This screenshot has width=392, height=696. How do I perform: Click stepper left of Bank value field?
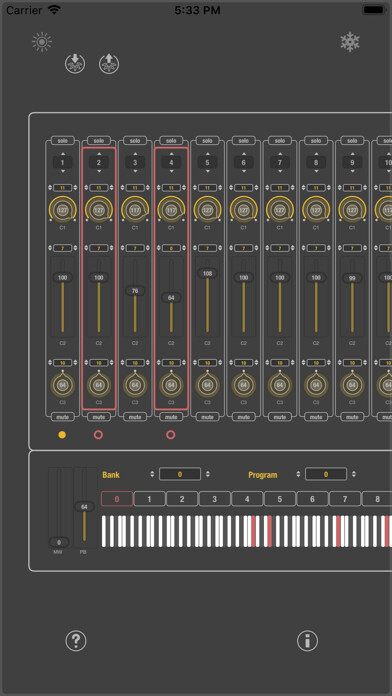[152, 474]
